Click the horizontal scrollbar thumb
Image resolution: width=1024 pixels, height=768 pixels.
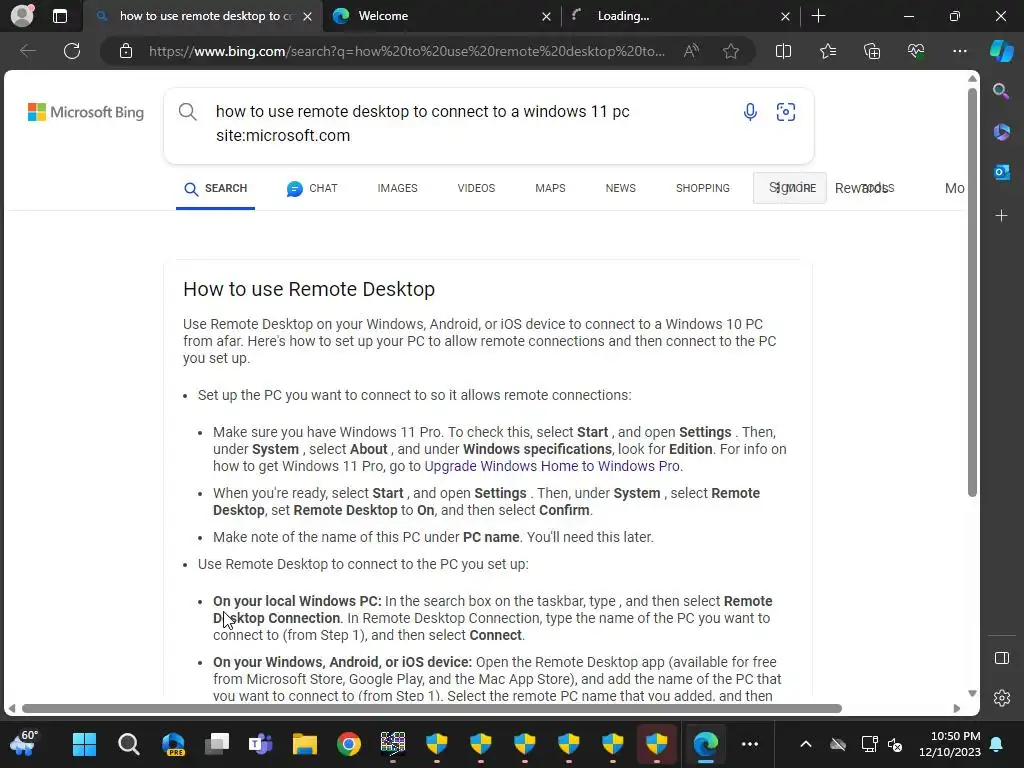click(432, 709)
